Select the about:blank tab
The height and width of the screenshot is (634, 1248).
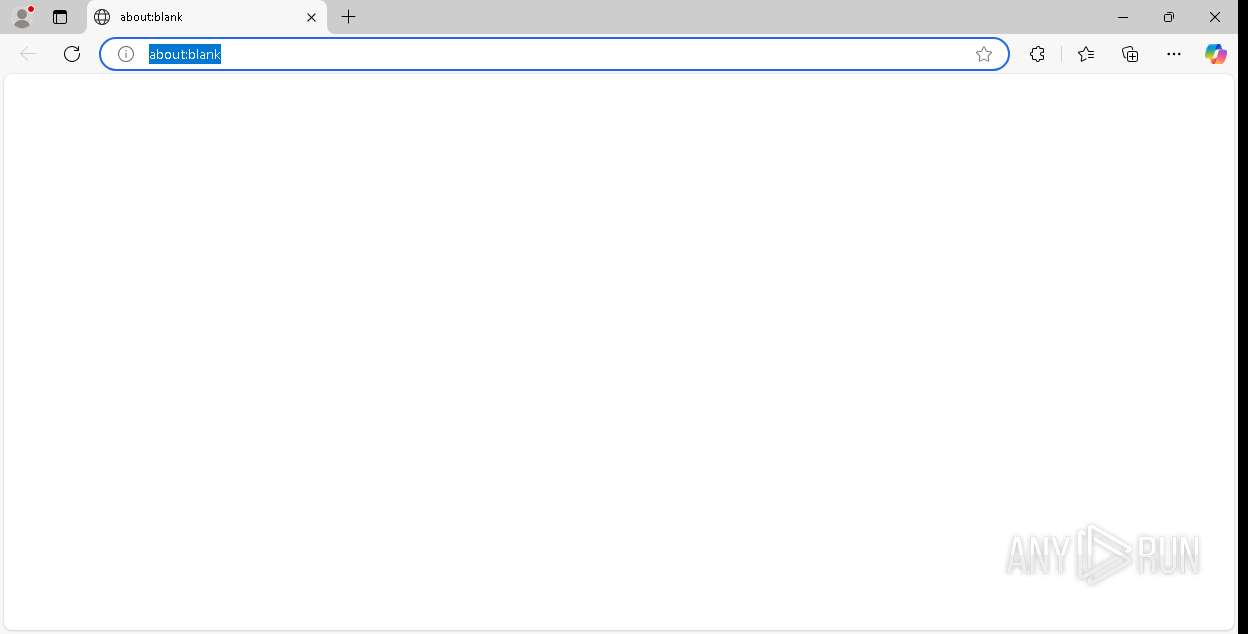[207, 17]
